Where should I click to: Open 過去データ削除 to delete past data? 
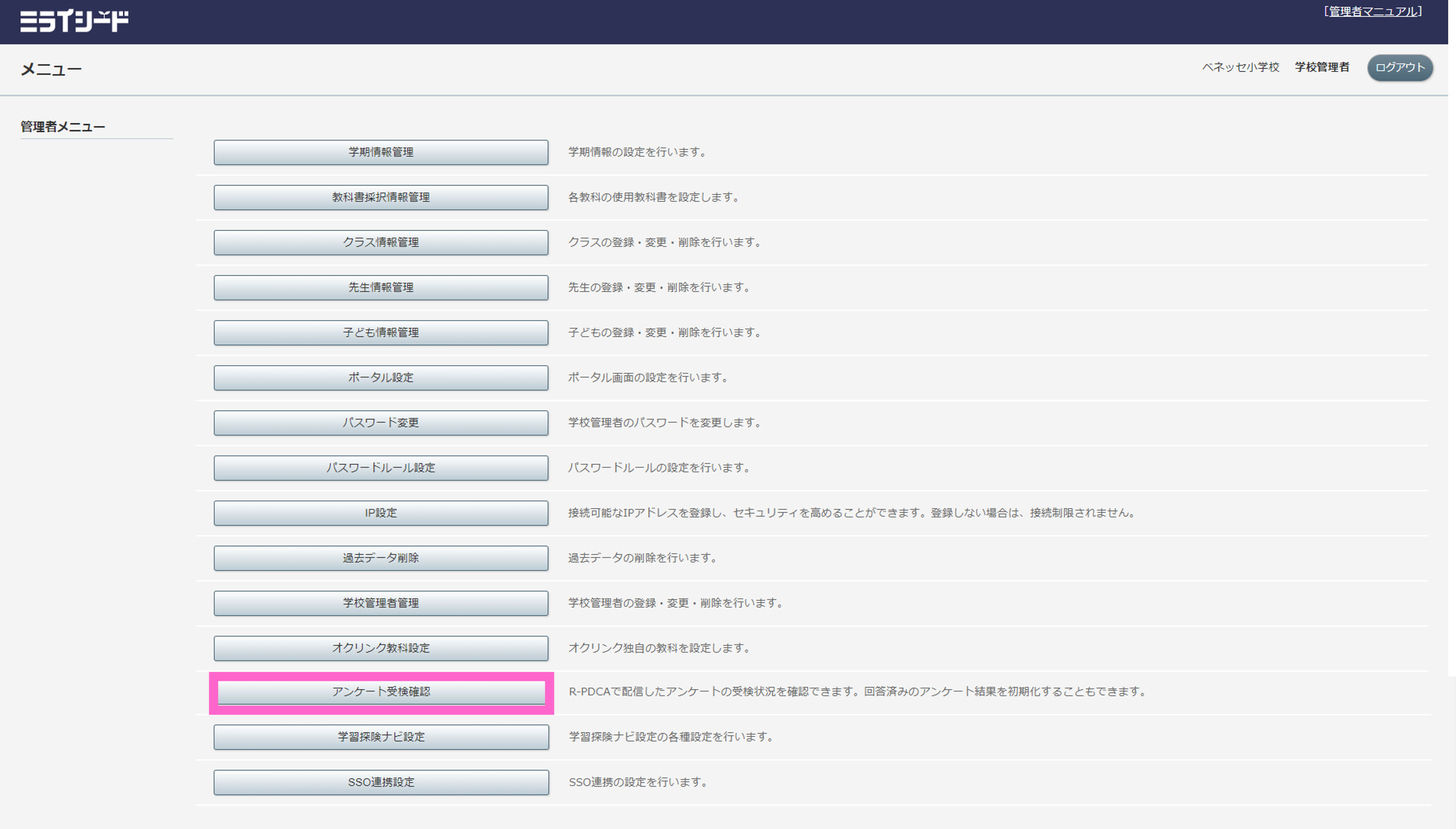pyautogui.click(x=380, y=557)
